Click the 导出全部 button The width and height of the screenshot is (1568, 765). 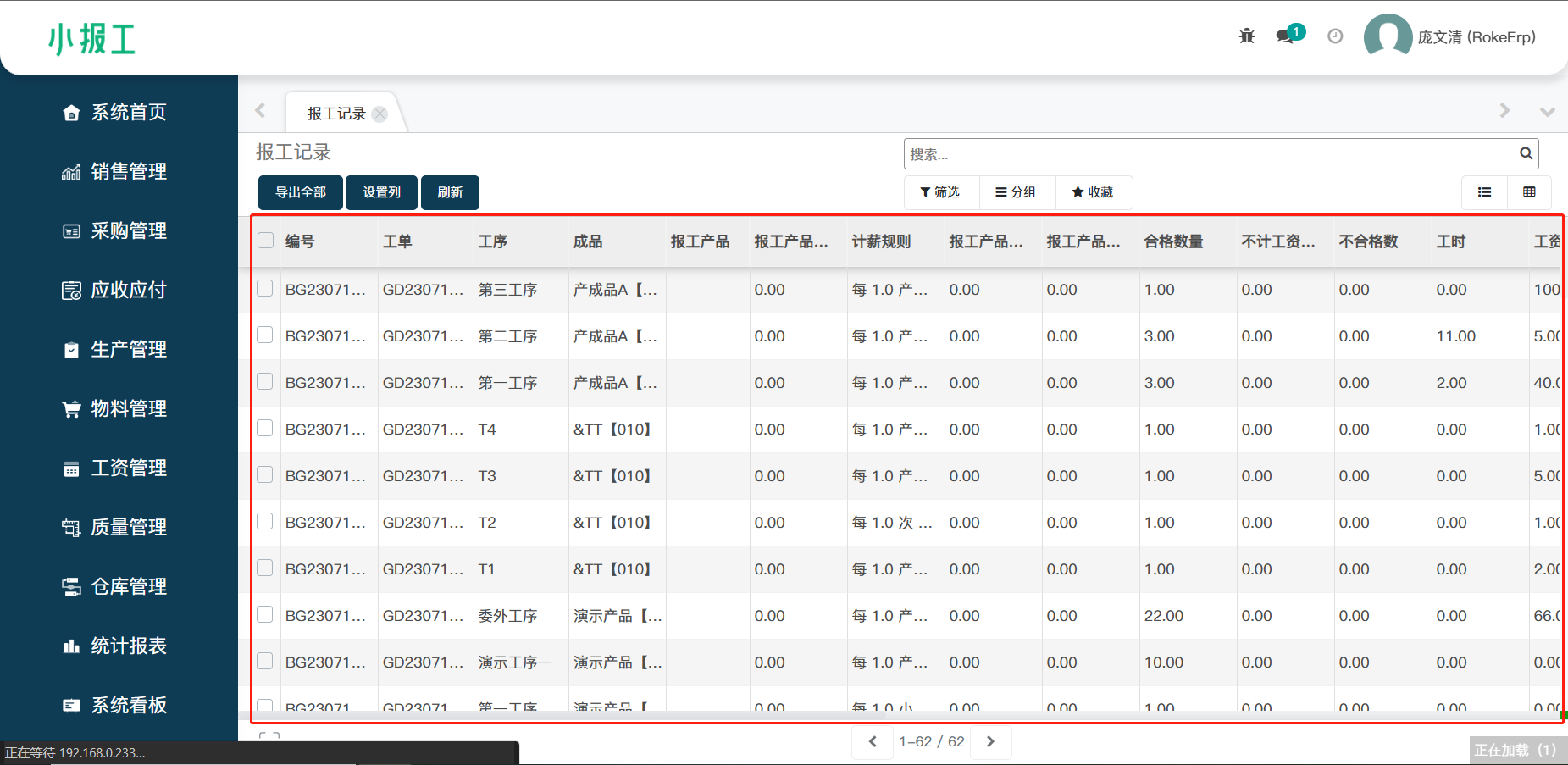coord(301,192)
